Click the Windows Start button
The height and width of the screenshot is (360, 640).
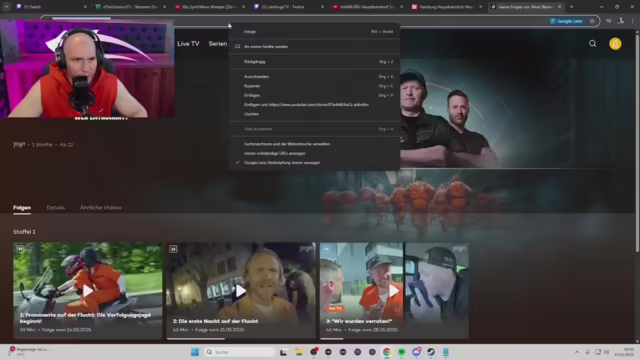(195, 352)
